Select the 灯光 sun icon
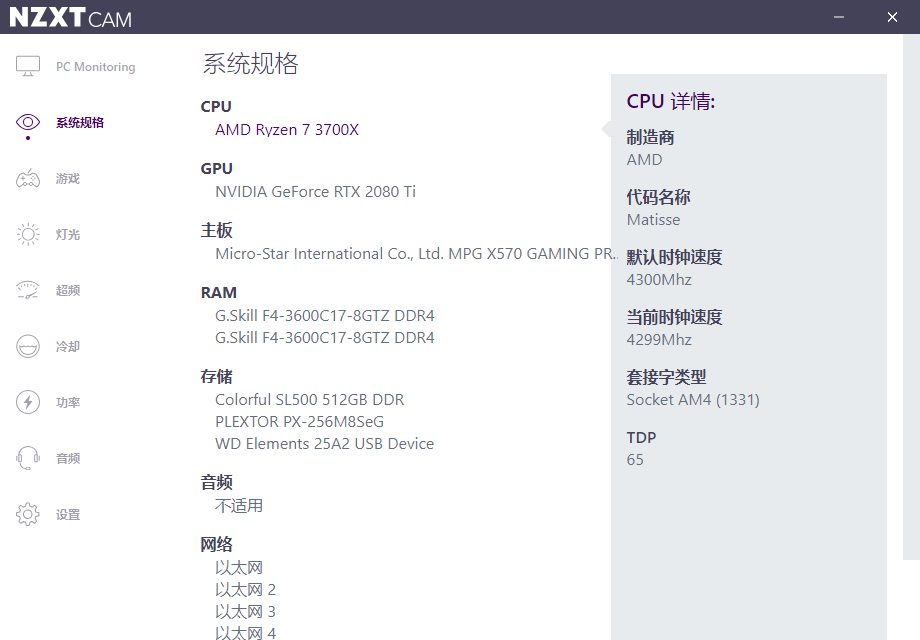 [x=28, y=235]
